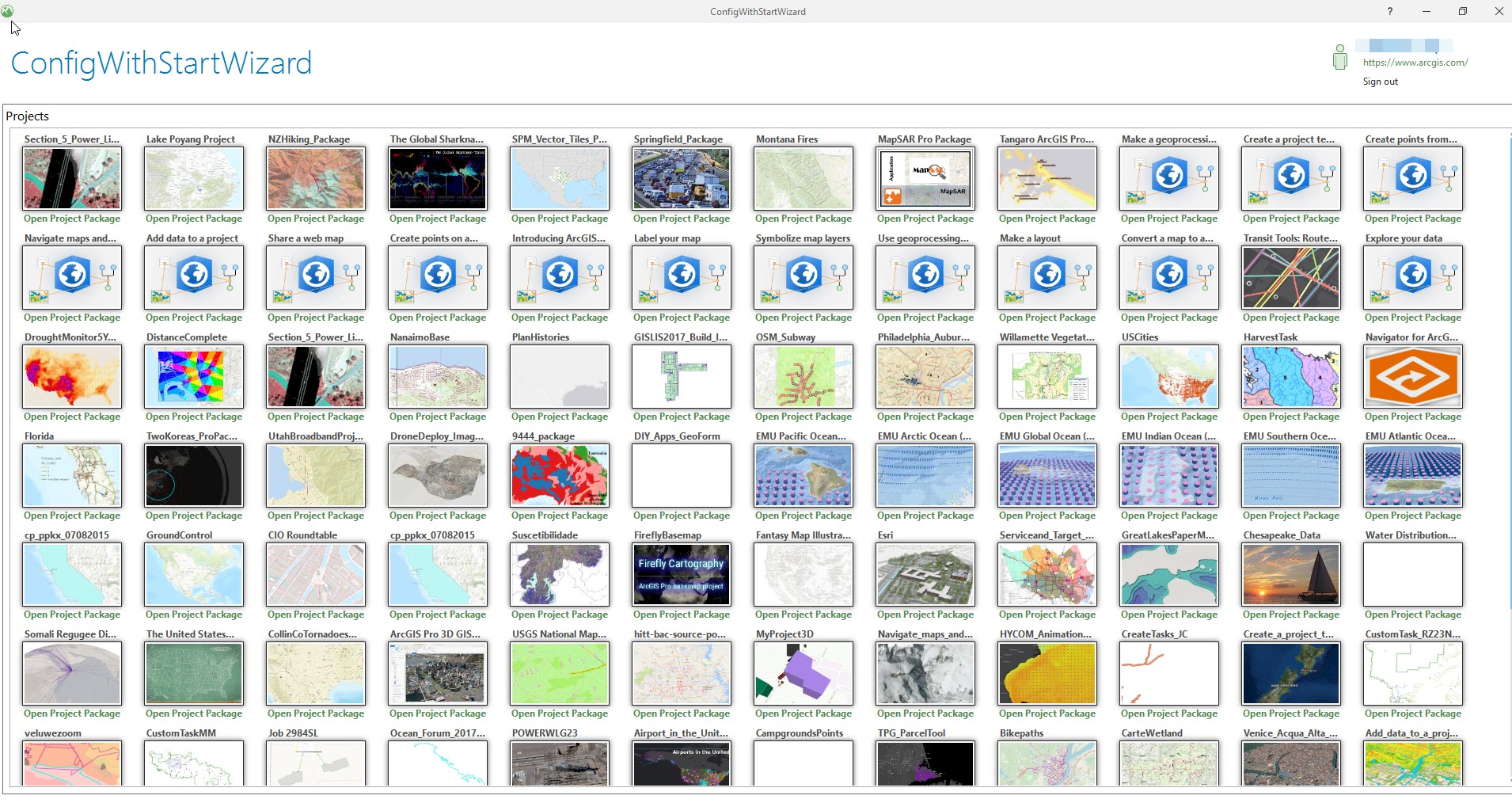Screen dimensions: 1512x803
Task: Open the GISLIS2017_Build_I... floor plan thumbnail
Action: coord(682,376)
